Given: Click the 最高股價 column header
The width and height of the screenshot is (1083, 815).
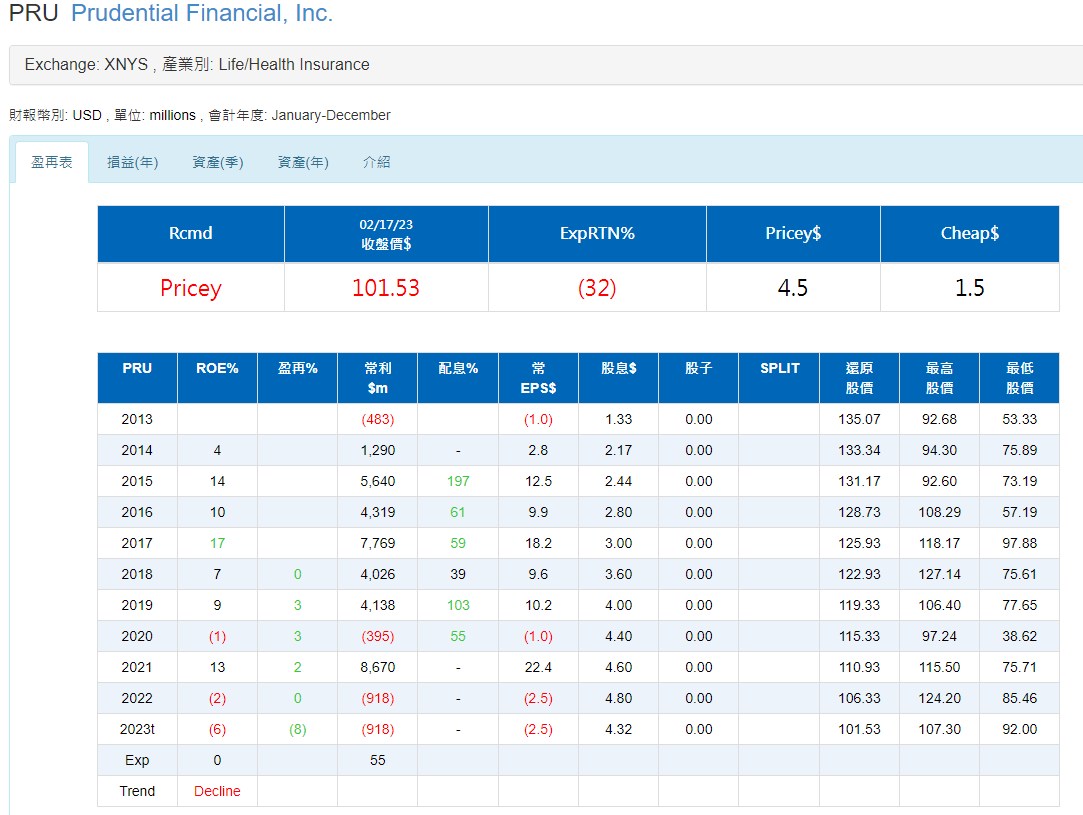Looking at the screenshot, I should [x=940, y=378].
